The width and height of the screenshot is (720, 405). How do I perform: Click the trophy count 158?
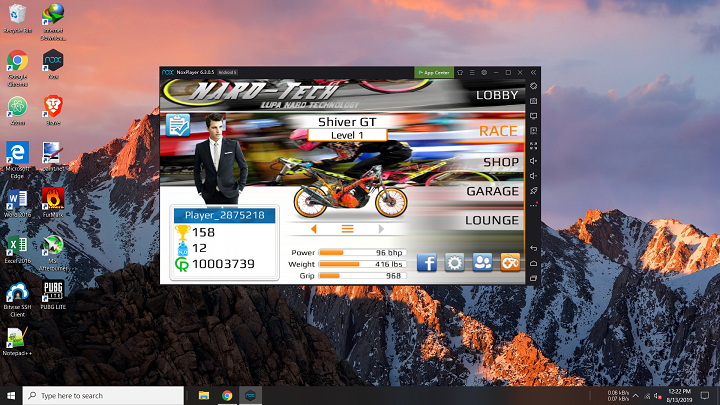[x=203, y=232]
